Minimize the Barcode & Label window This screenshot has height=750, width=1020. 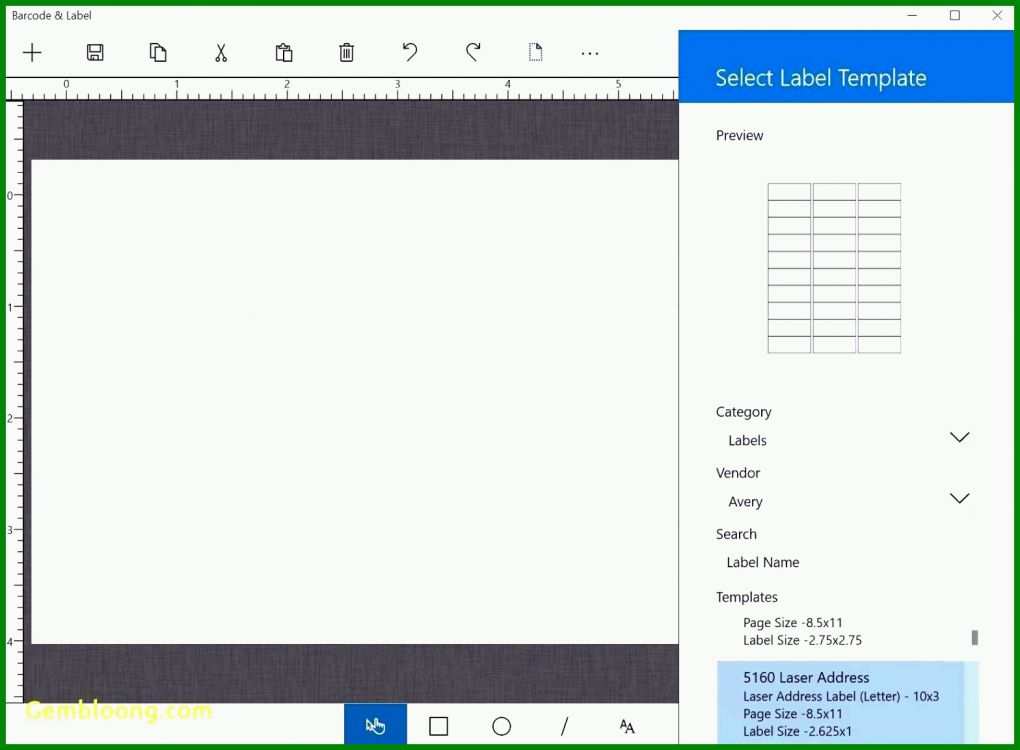(912, 15)
